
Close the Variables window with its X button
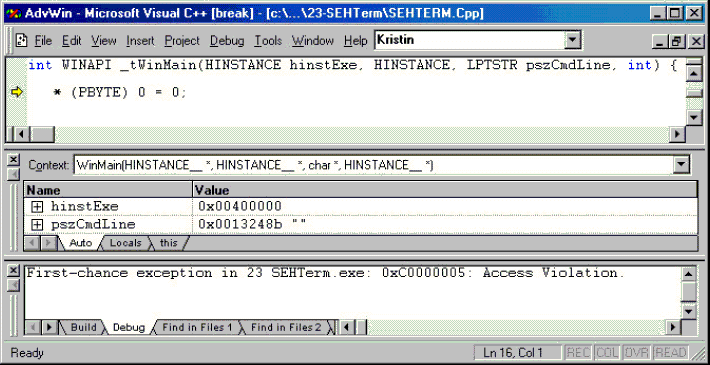coord(14,159)
